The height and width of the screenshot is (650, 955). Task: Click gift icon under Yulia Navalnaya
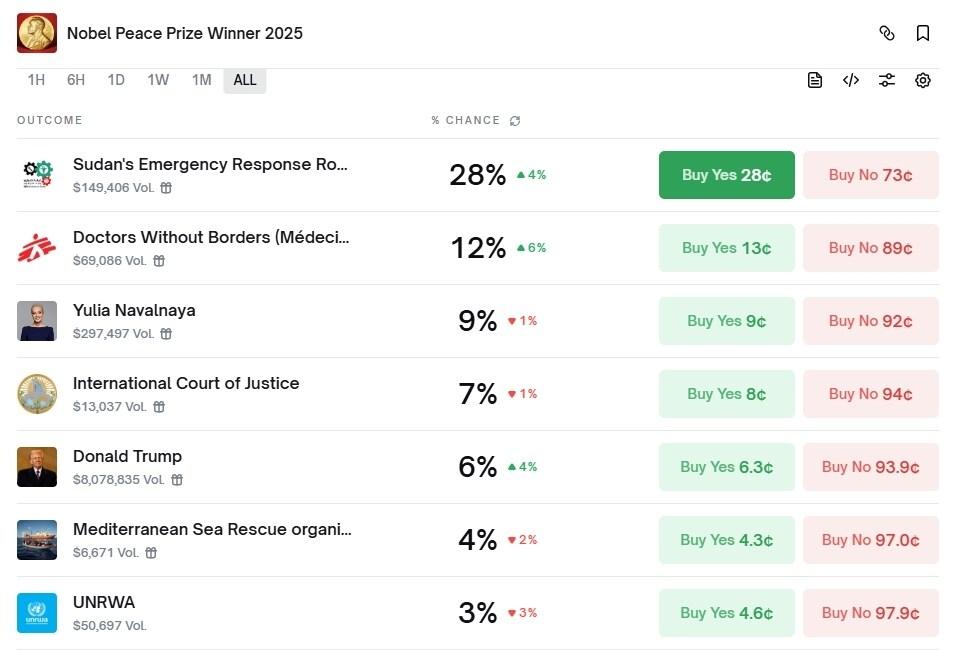[x=167, y=334]
